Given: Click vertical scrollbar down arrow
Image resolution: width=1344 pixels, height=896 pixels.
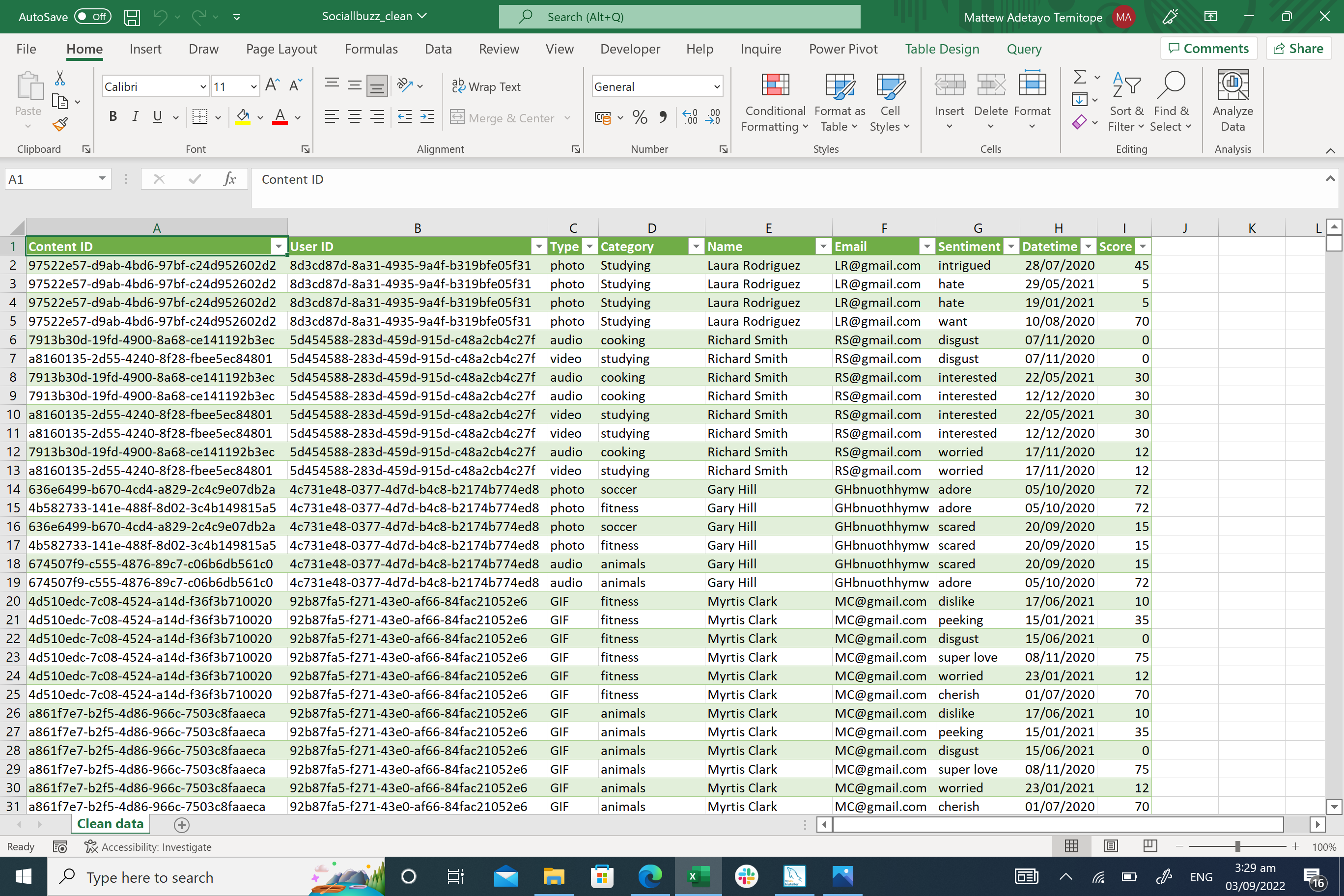Looking at the screenshot, I should (1334, 807).
